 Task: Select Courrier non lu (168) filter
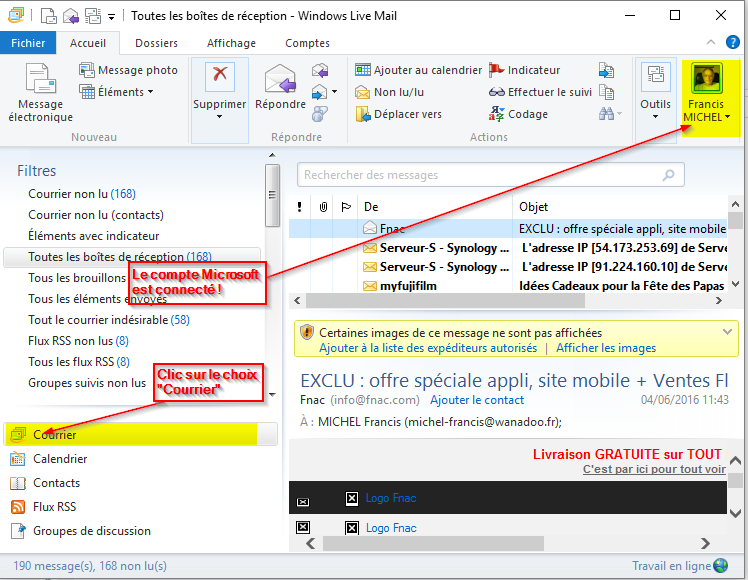click(82, 194)
